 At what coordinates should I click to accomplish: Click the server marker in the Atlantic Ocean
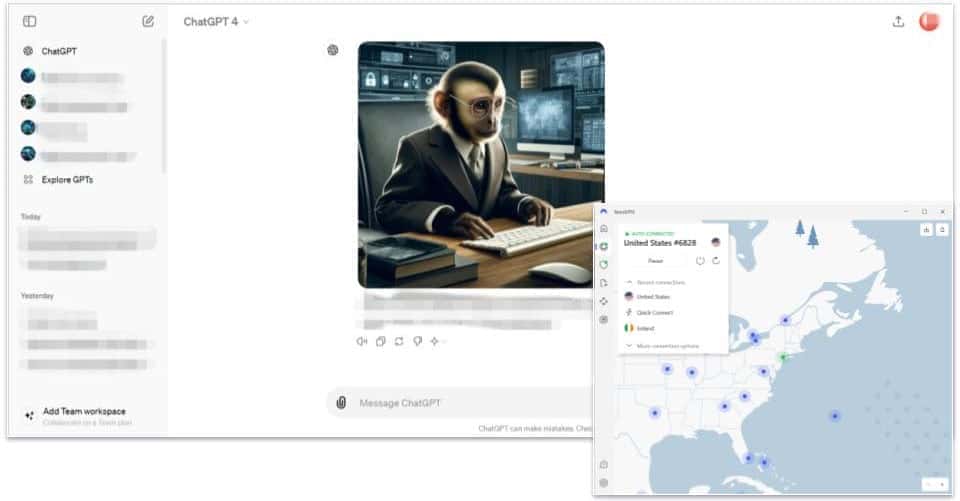coord(835,416)
